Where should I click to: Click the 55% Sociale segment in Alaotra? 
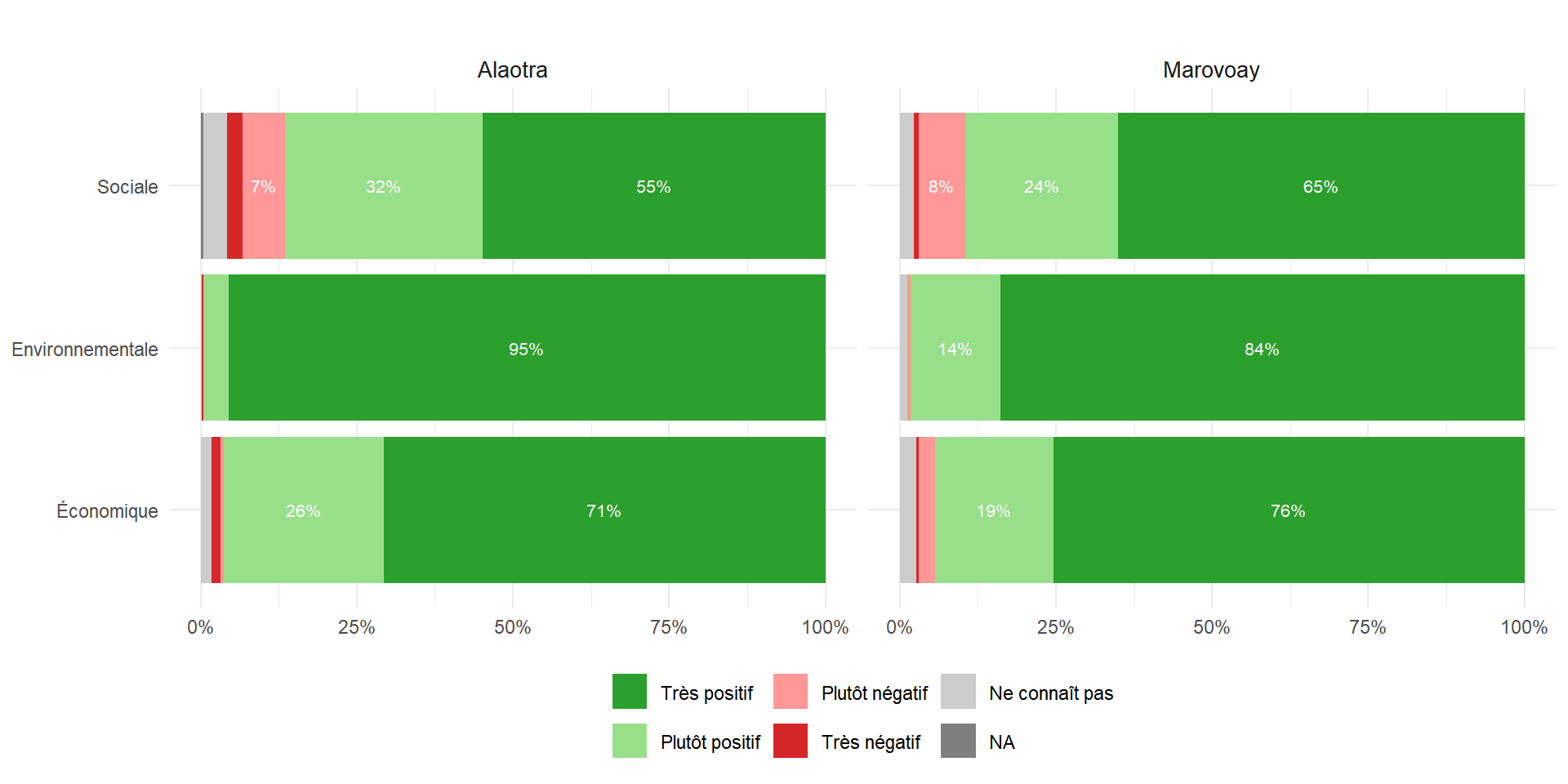653,186
